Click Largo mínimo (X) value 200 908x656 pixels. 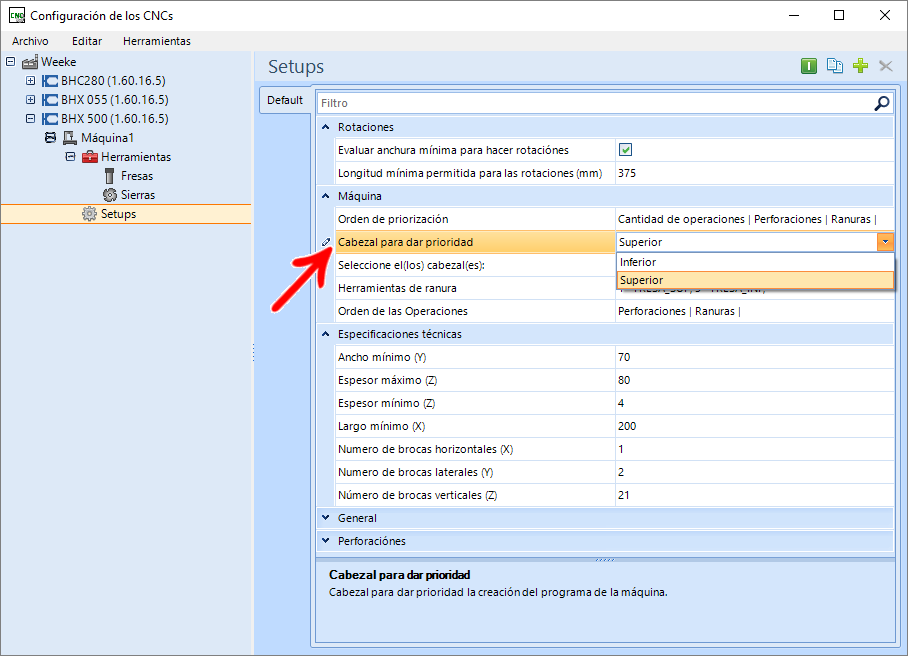tap(755, 427)
